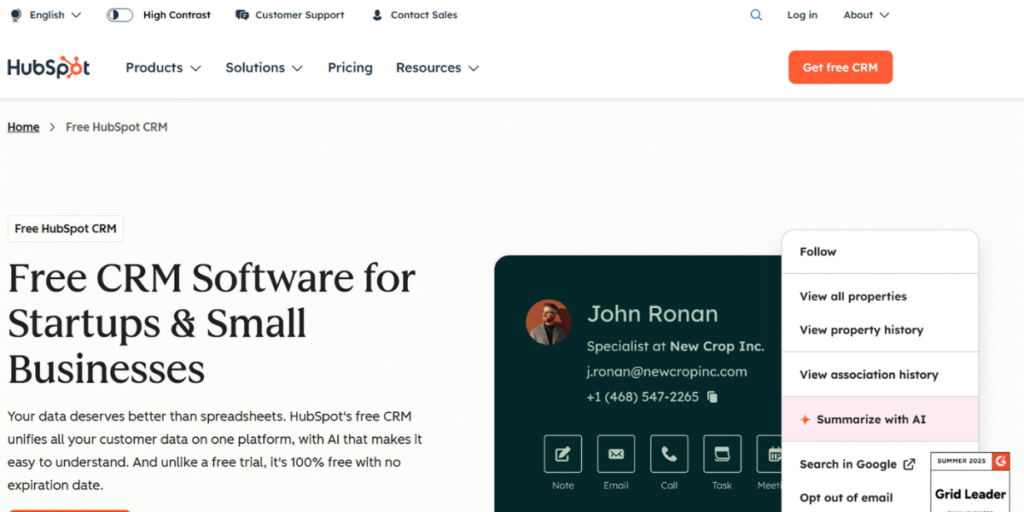
Task: Click the New Crop Inc. company name
Action: [x=717, y=347]
